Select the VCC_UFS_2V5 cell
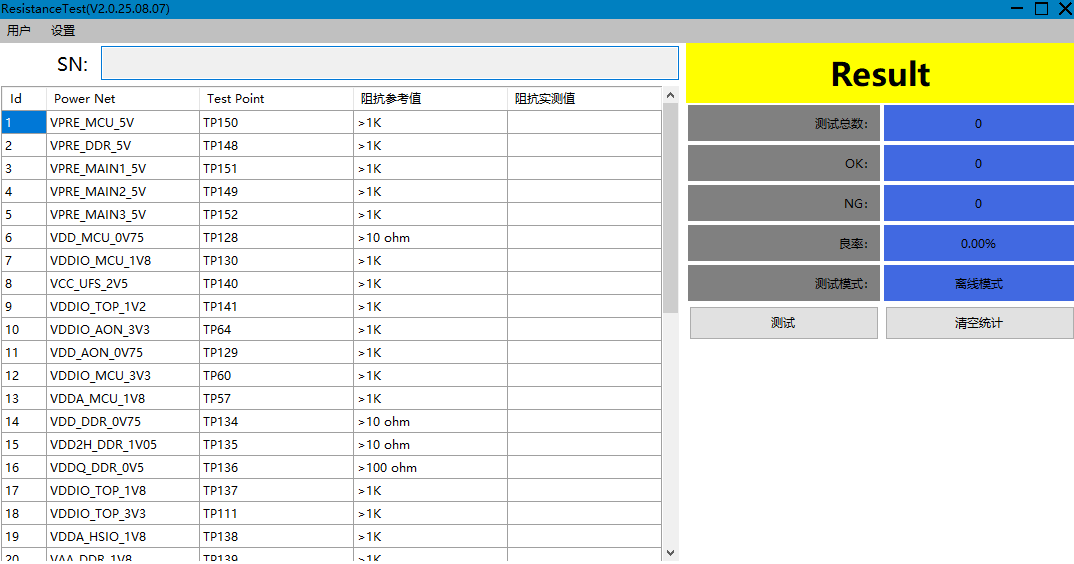This screenshot has height=564, width=1074. tap(123, 284)
